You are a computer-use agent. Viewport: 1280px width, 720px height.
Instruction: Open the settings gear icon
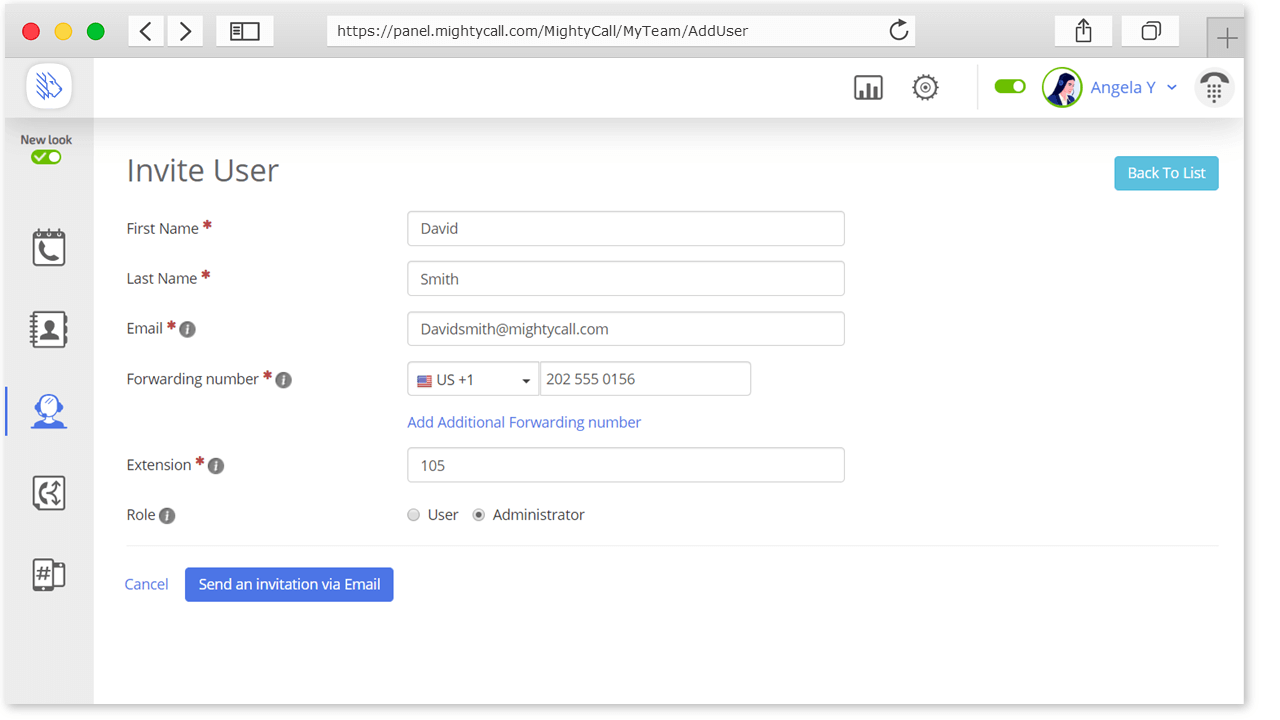926,88
